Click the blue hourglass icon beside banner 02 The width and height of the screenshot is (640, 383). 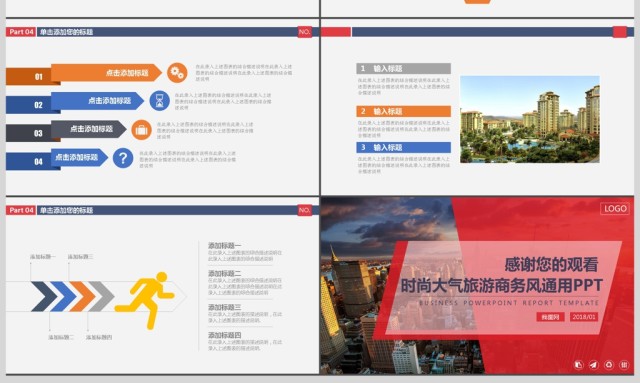[160, 101]
